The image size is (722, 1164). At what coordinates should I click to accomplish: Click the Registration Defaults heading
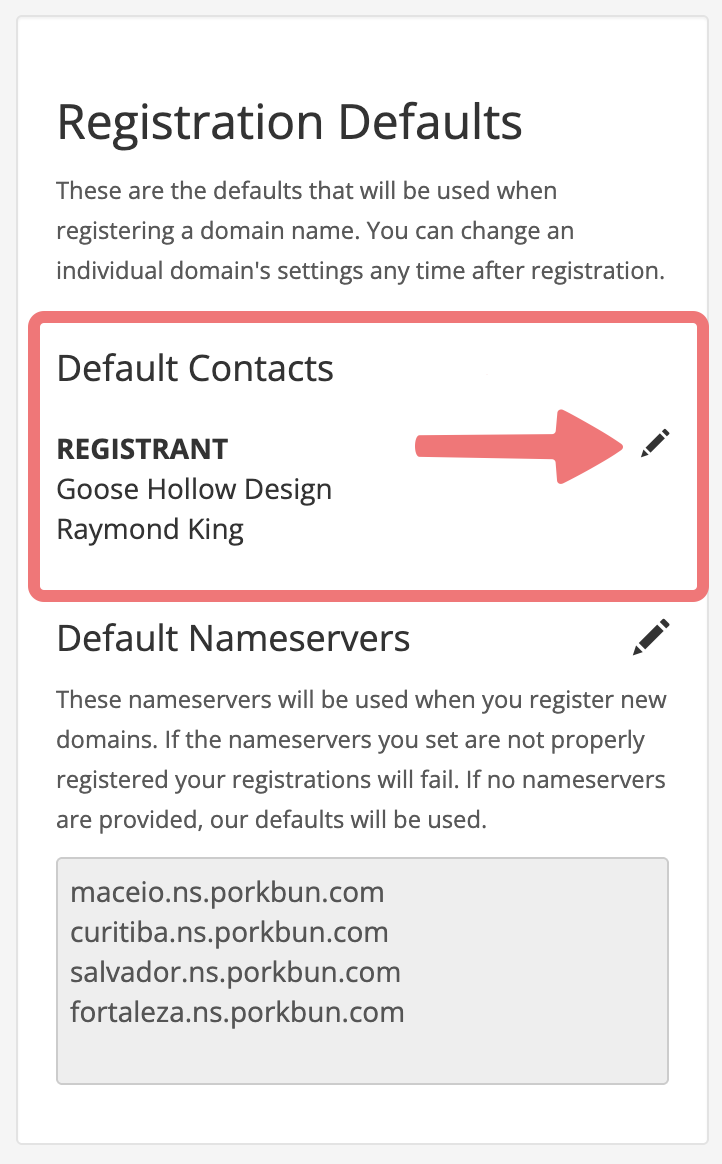click(x=289, y=123)
